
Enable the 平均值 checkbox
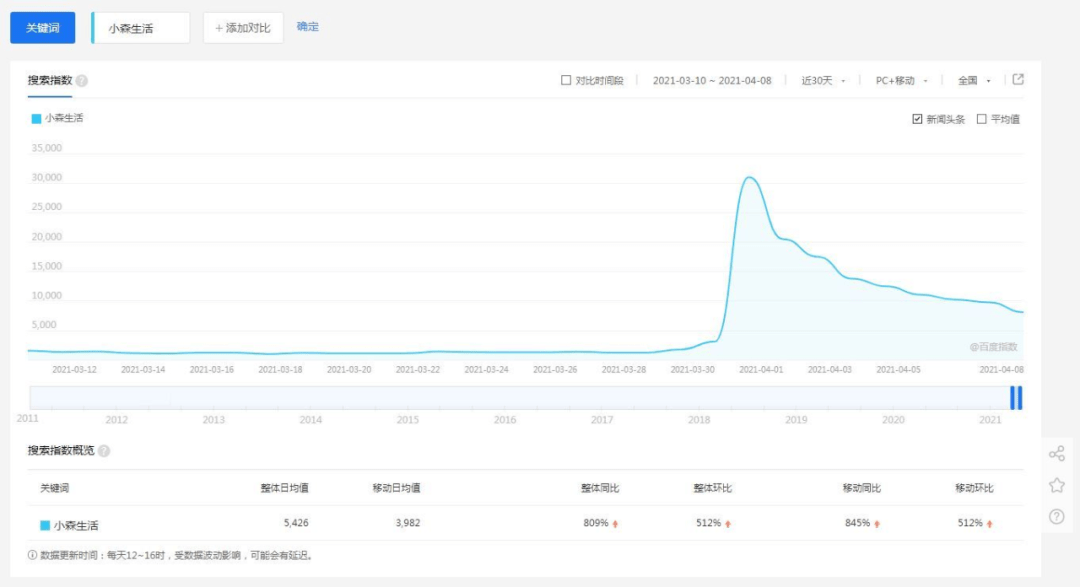981,119
